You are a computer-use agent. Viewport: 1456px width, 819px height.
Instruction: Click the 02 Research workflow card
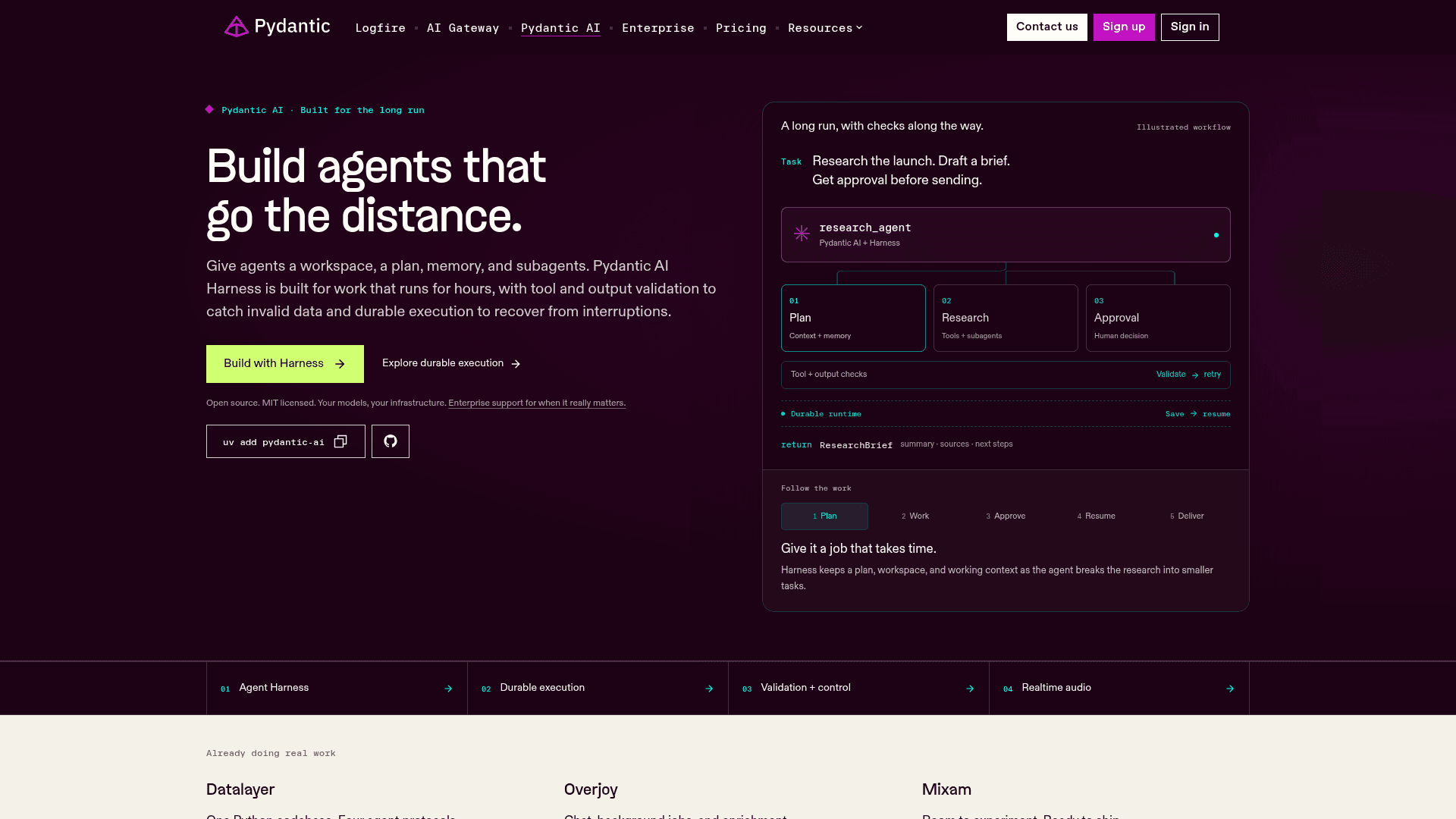tap(1006, 318)
